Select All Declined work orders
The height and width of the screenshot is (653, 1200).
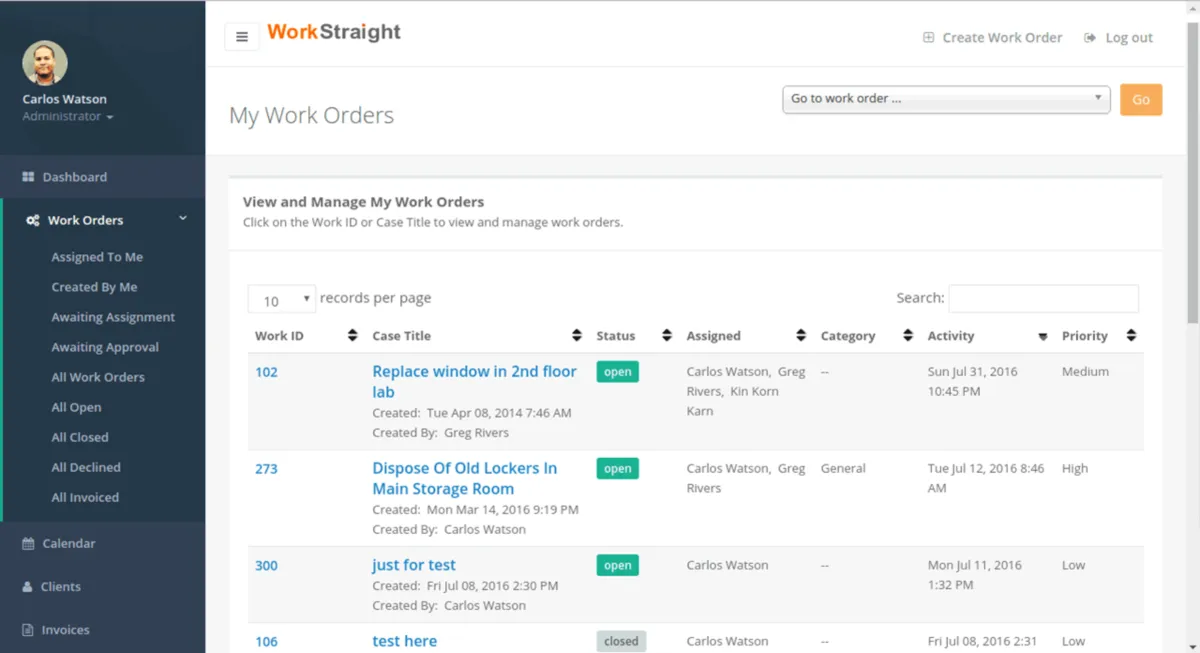(86, 467)
